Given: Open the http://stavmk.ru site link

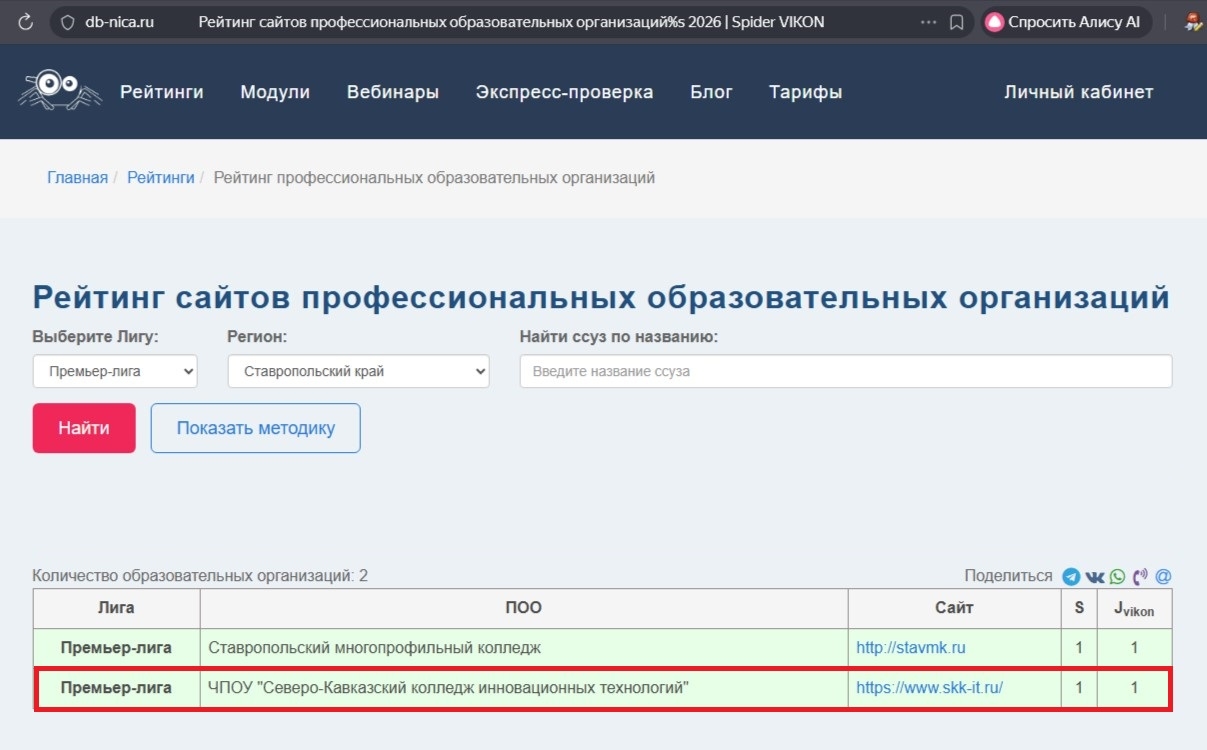Looking at the screenshot, I should [x=910, y=648].
